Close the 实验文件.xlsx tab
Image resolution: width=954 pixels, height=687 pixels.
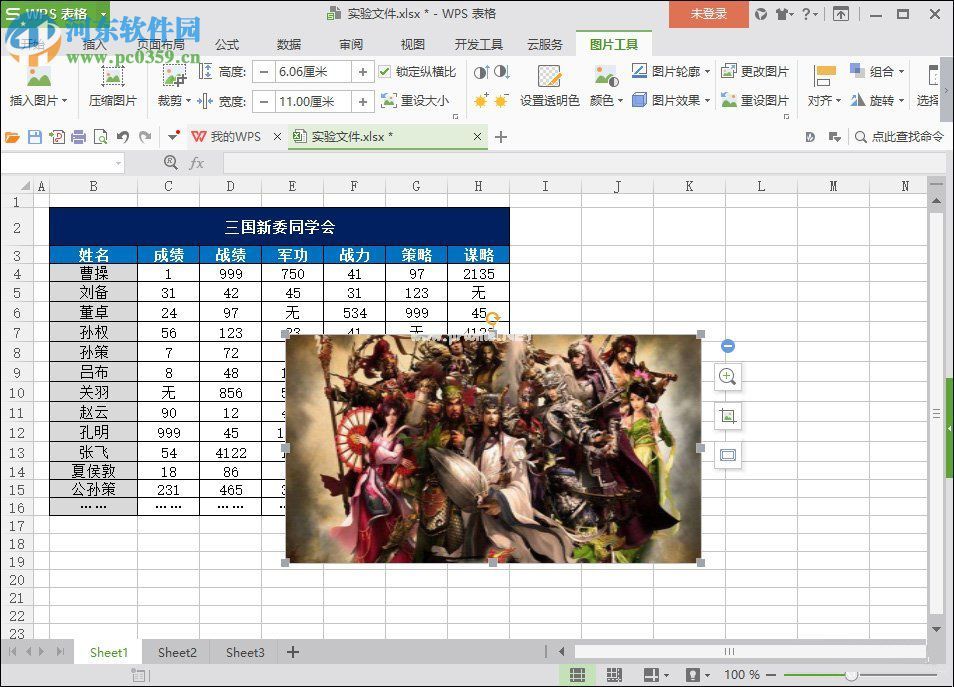(478, 137)
